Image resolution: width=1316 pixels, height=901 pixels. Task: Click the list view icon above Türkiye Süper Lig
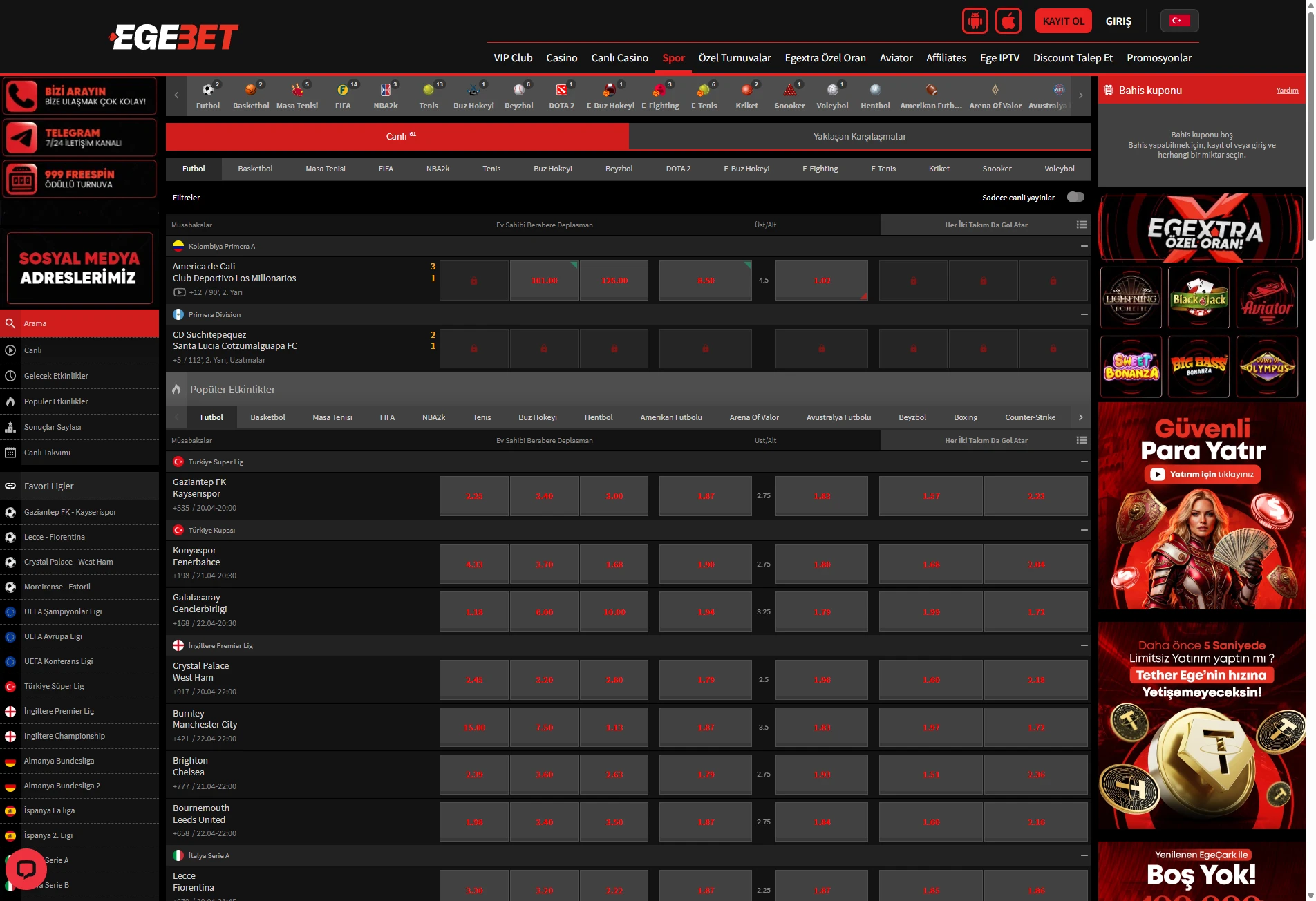coord(1082,440)
